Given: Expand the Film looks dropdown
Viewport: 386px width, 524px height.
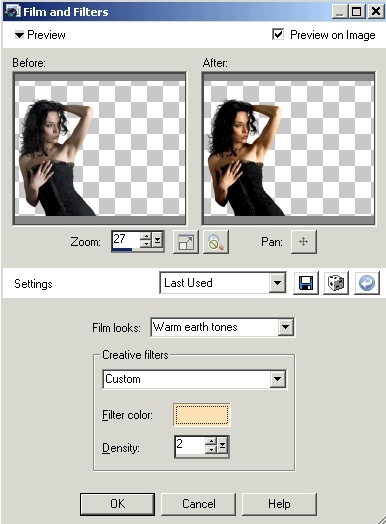Looking at the screenshot, I should pos(223,327).
